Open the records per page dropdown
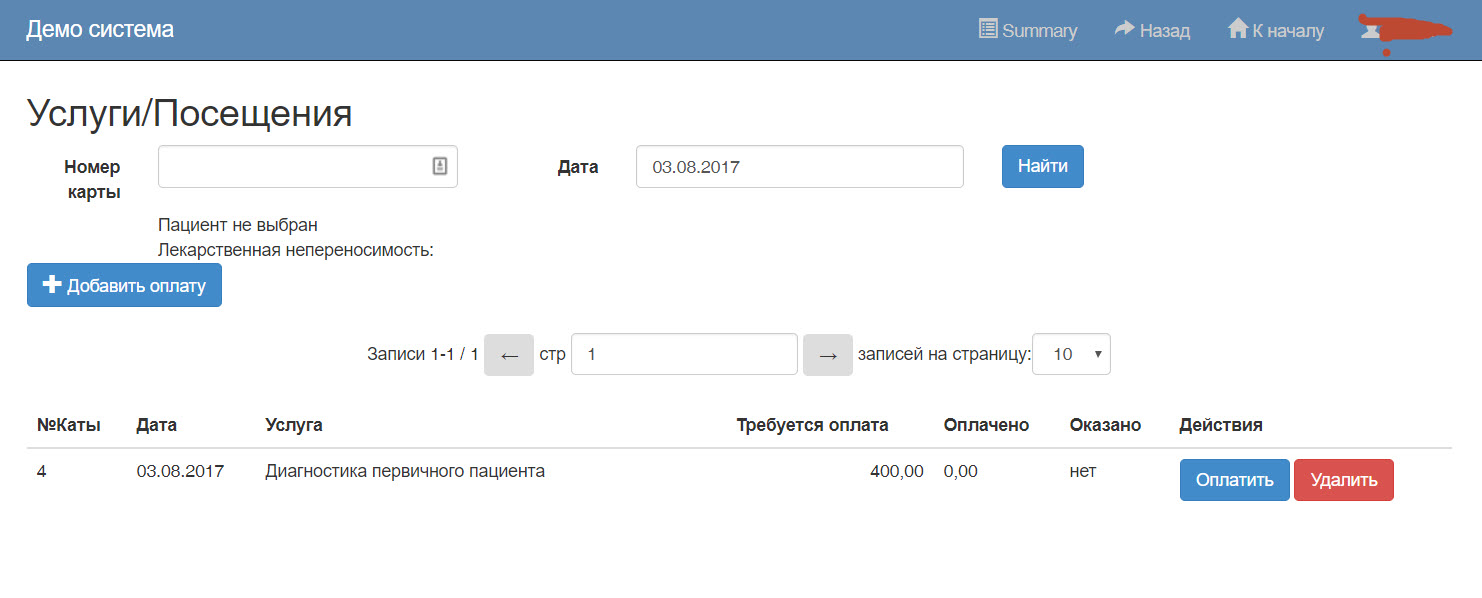This screenshot has height=598, width=1482. click(1070, 354)
